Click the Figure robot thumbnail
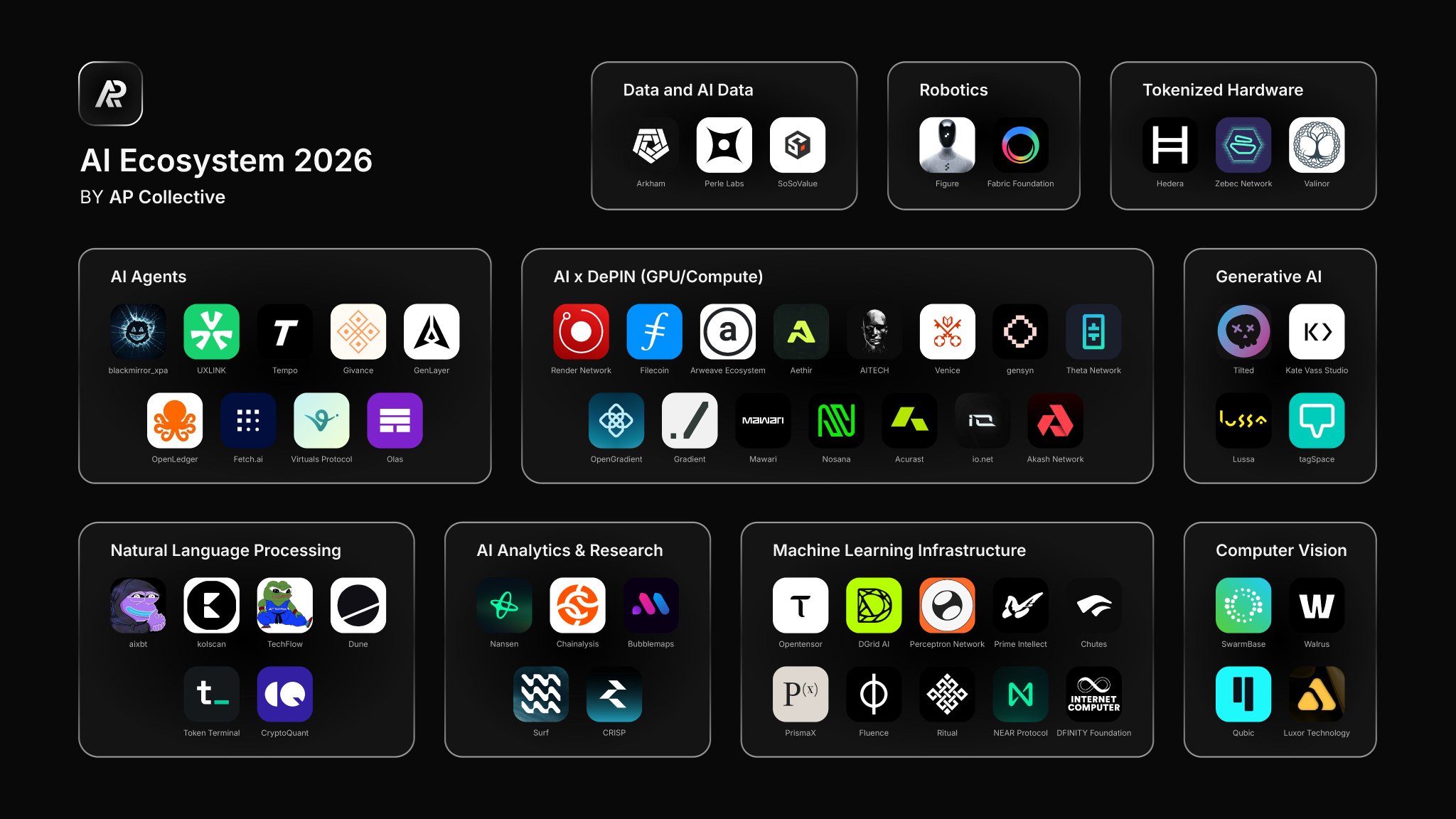This screenshot has width=1456, height=819. pyautogui.click(x=947, y=145)
